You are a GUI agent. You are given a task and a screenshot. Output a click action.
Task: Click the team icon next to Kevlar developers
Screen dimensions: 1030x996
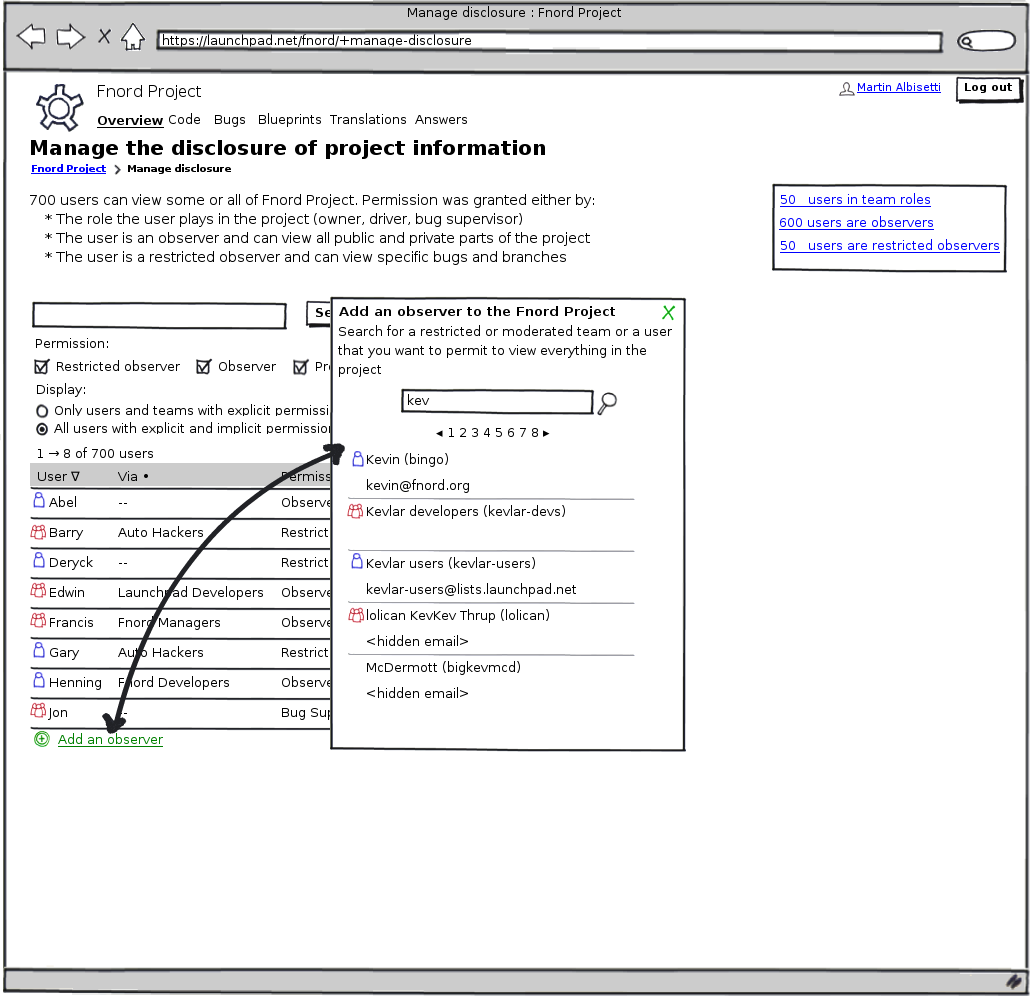pyautogui.click(x=355, y=511)
